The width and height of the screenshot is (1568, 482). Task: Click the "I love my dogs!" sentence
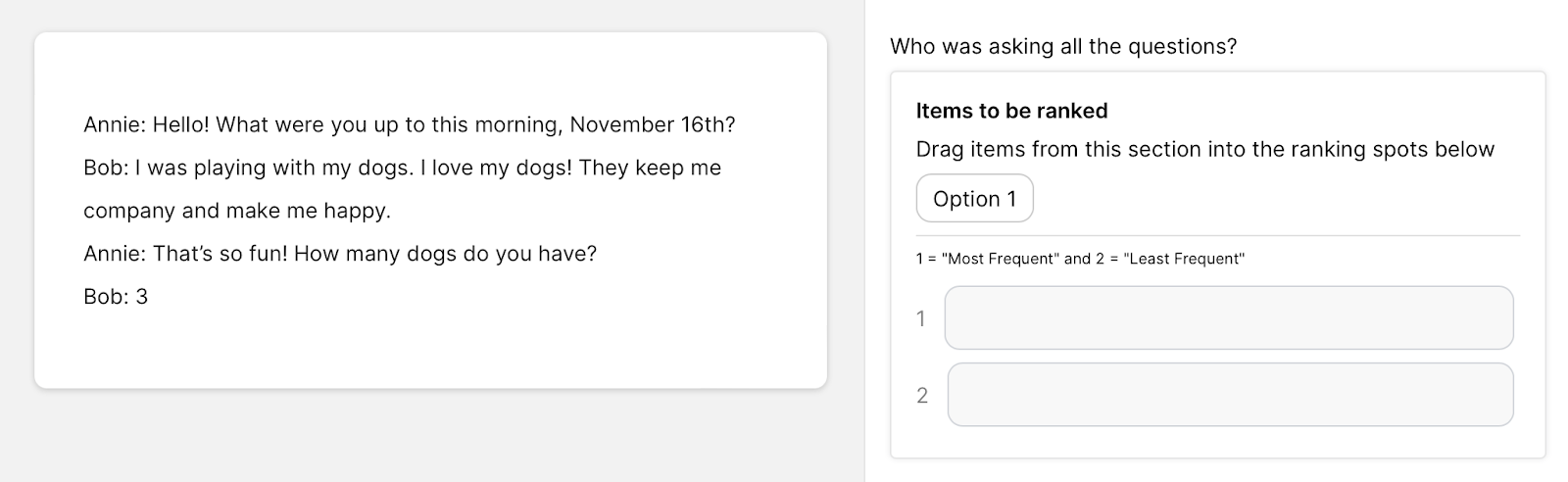point(495,168)
